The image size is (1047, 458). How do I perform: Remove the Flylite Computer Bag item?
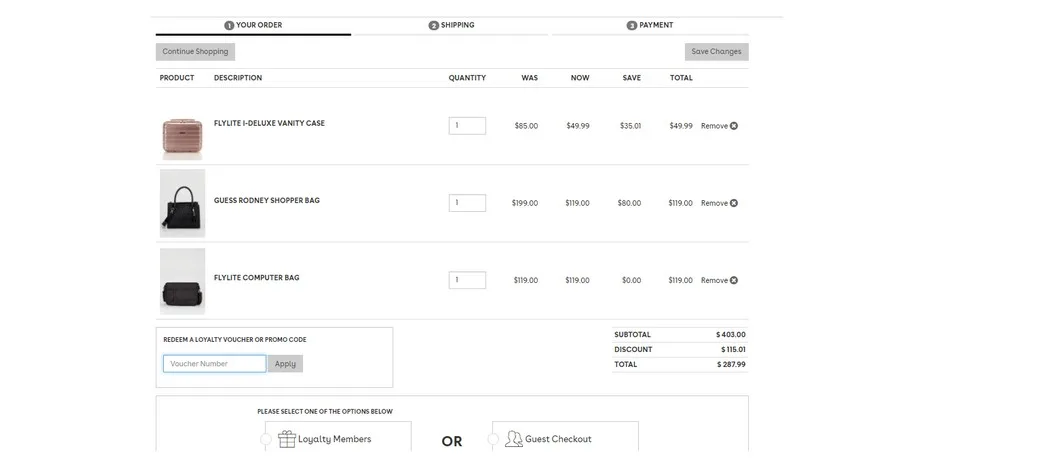tap(719, 280)
